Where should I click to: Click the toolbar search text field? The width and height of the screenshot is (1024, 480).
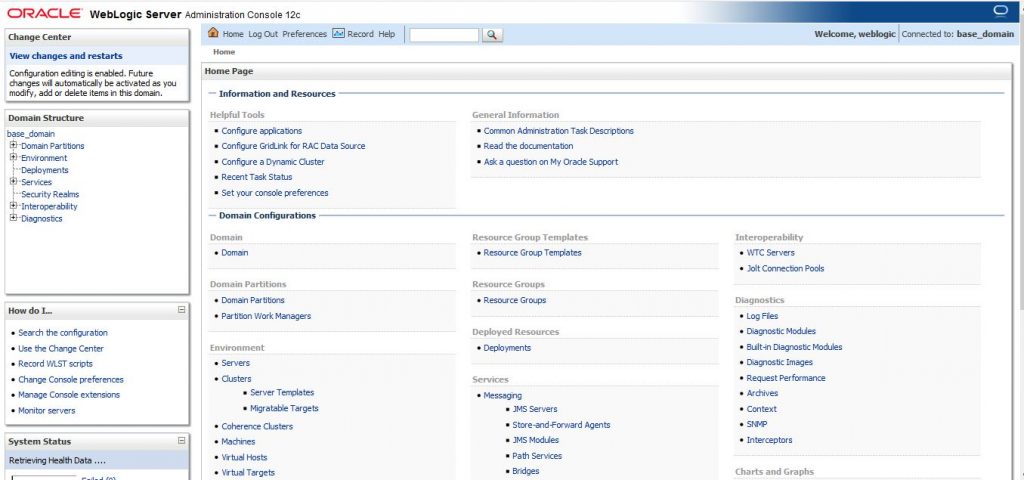pos(444,34)
